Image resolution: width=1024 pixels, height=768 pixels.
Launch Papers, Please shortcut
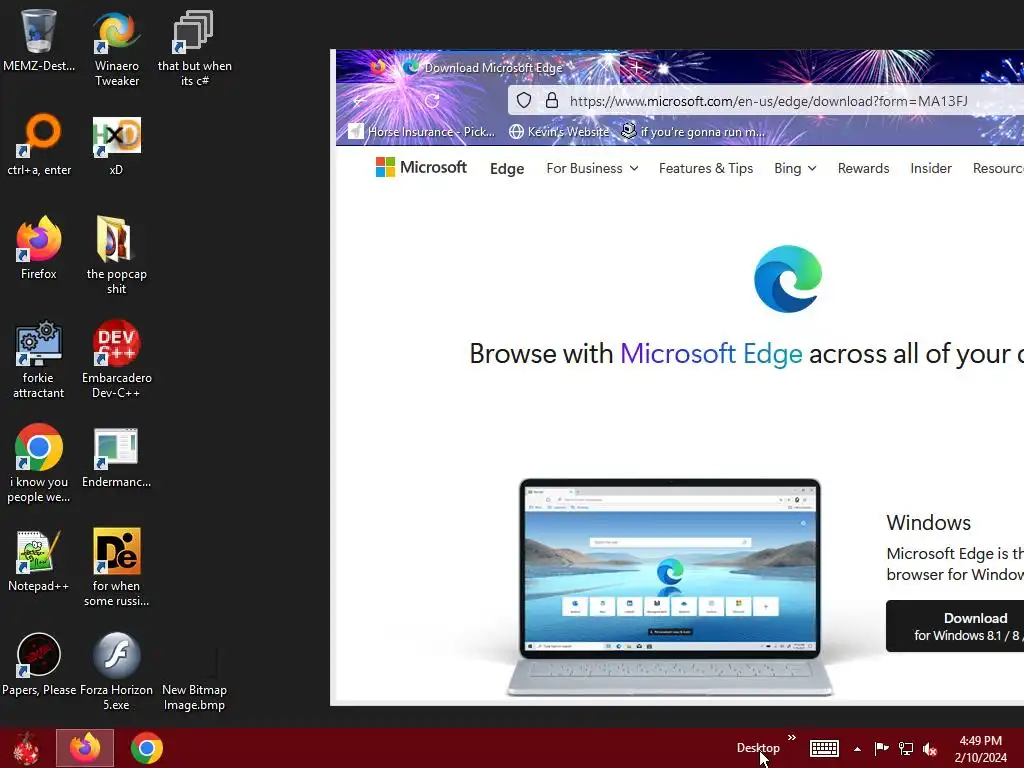click(39, 664)
